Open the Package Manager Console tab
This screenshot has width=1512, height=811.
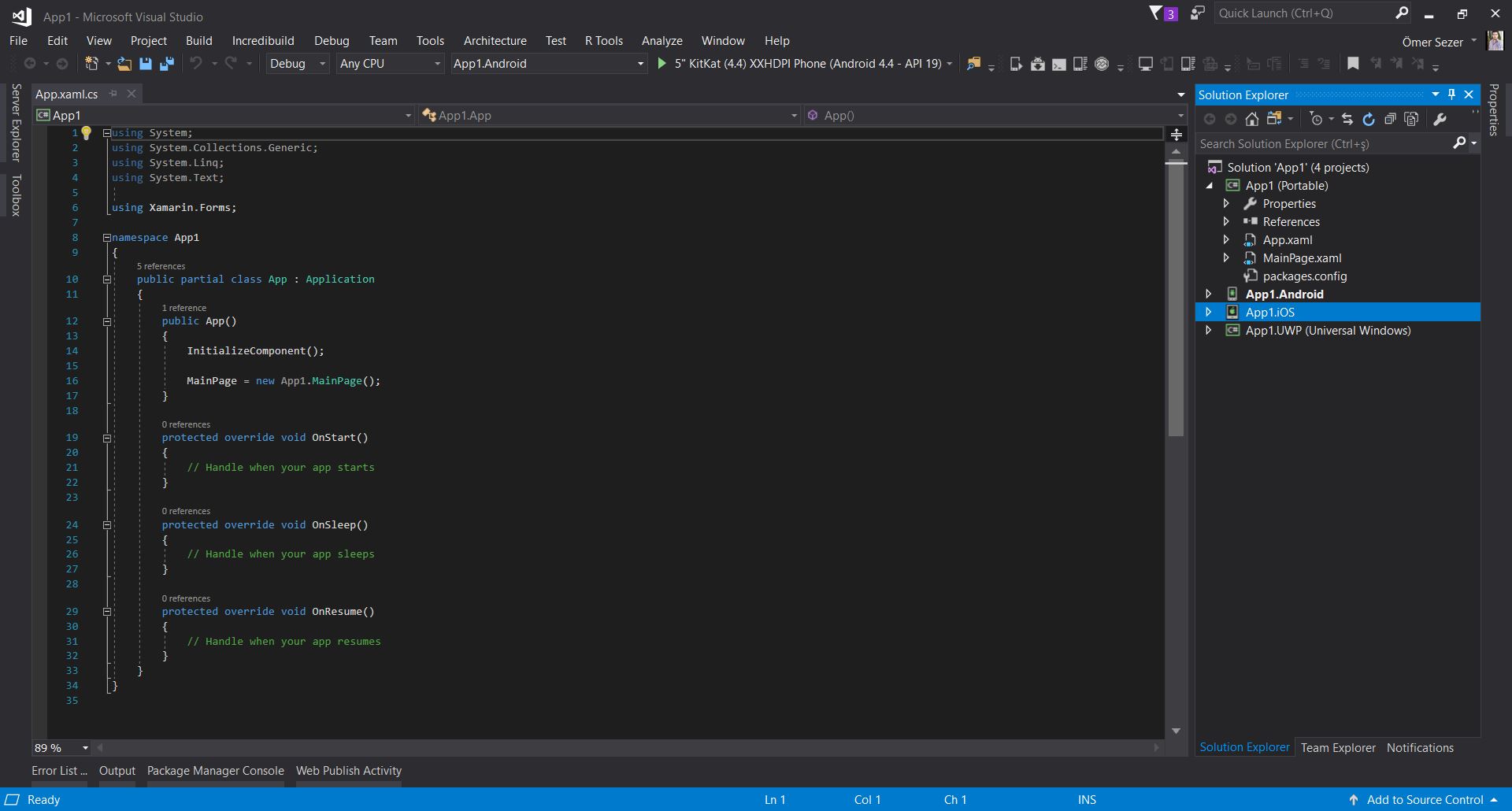[x=215, y=770]
